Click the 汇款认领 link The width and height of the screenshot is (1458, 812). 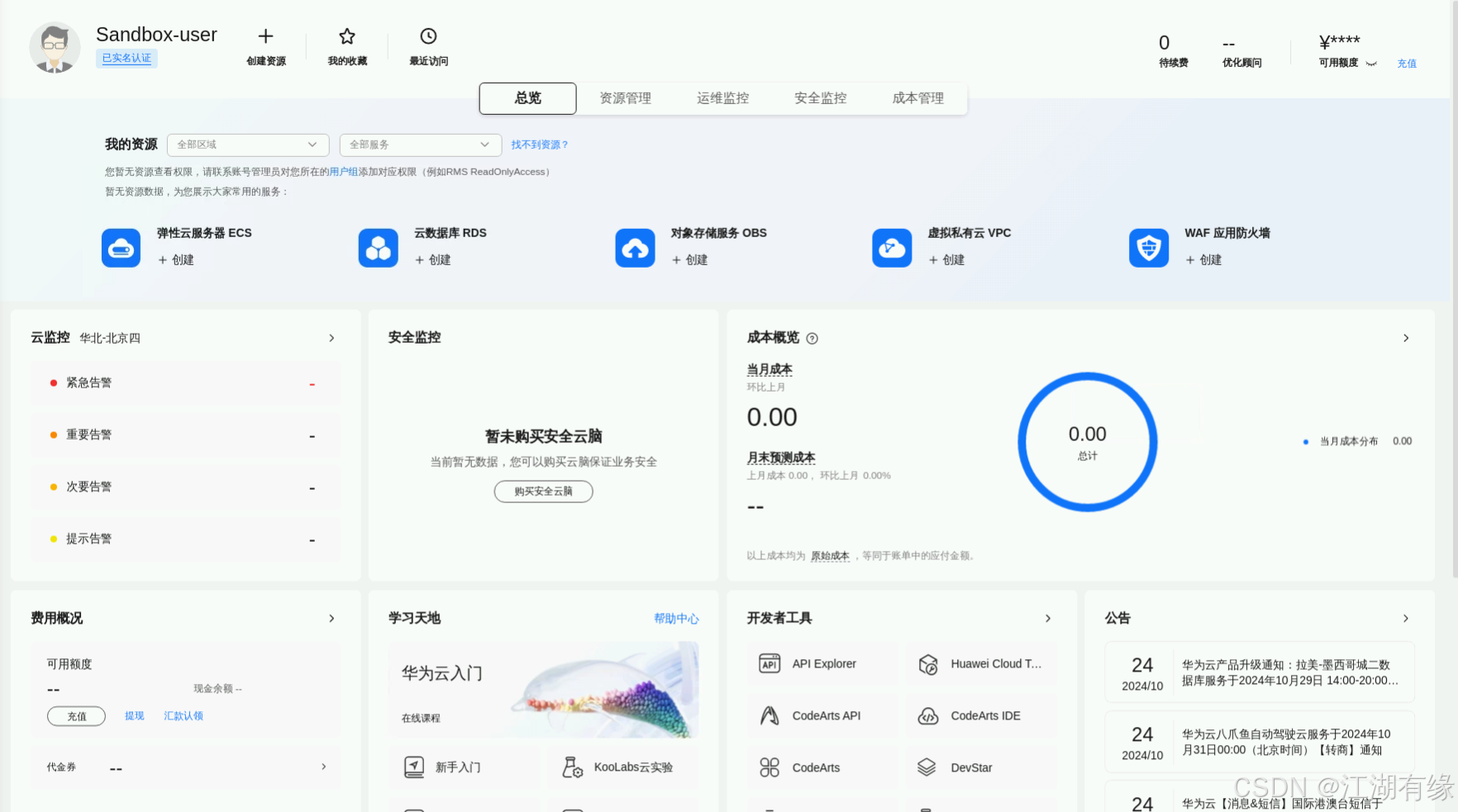183,716
